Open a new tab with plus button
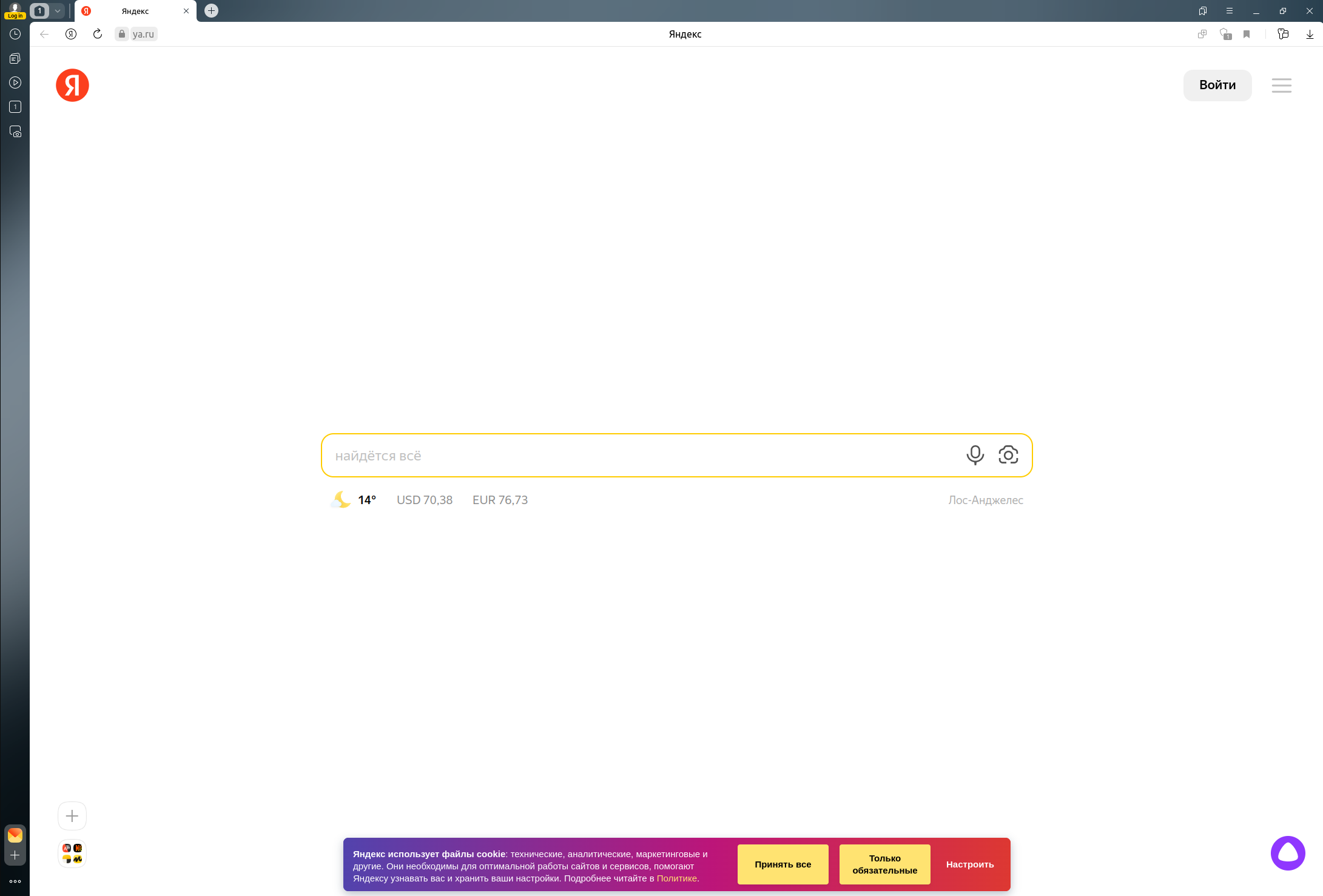The image size is (1323, 896). click(x=211, y=11)
